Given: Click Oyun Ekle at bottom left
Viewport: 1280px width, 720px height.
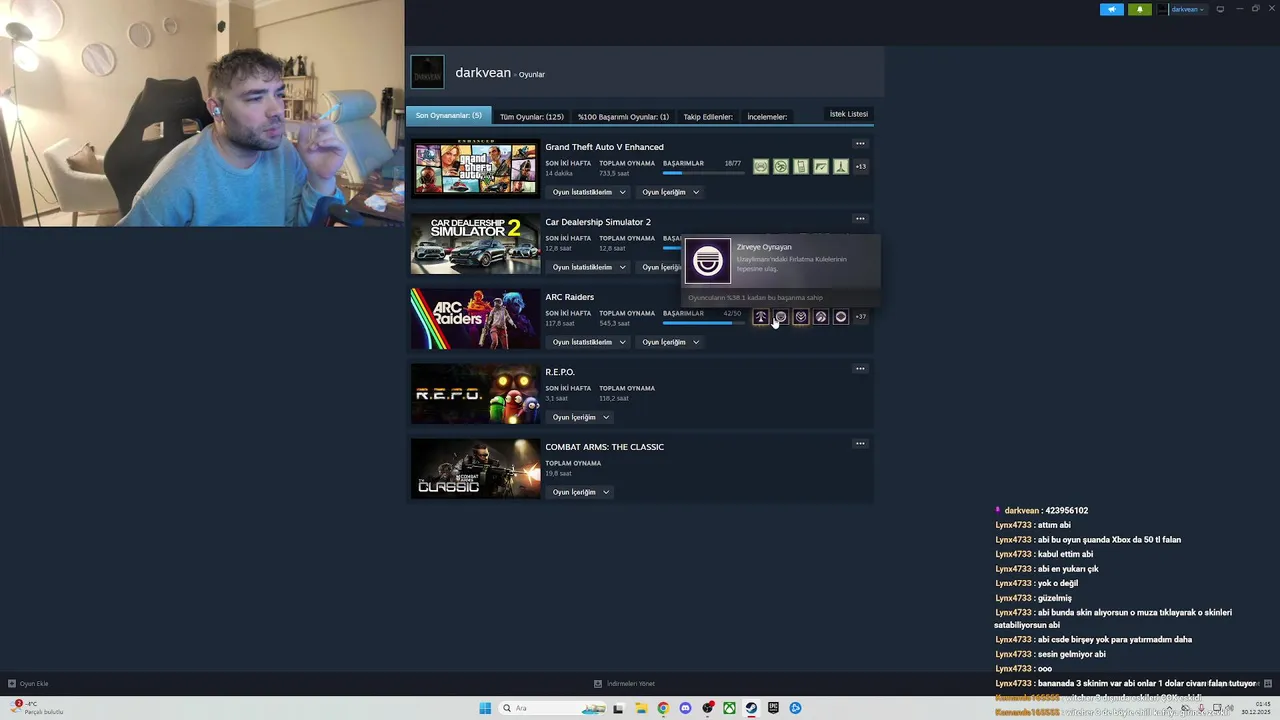Looking at the screenshot, I should click(28, 684).
